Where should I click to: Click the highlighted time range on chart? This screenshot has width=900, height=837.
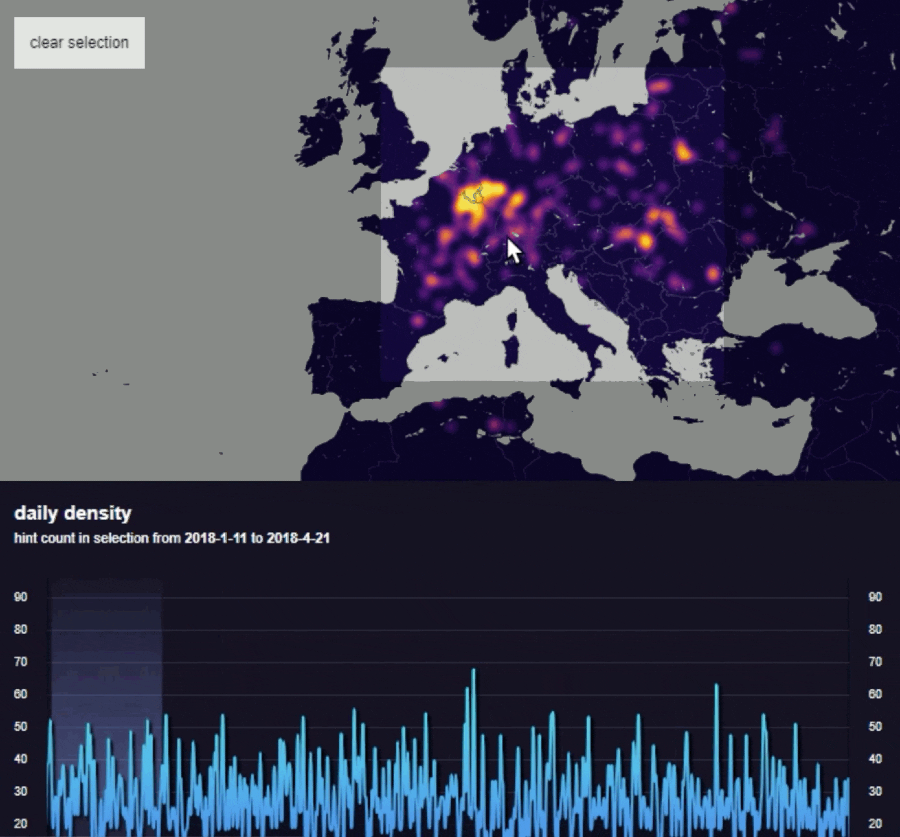pos(106,700)
